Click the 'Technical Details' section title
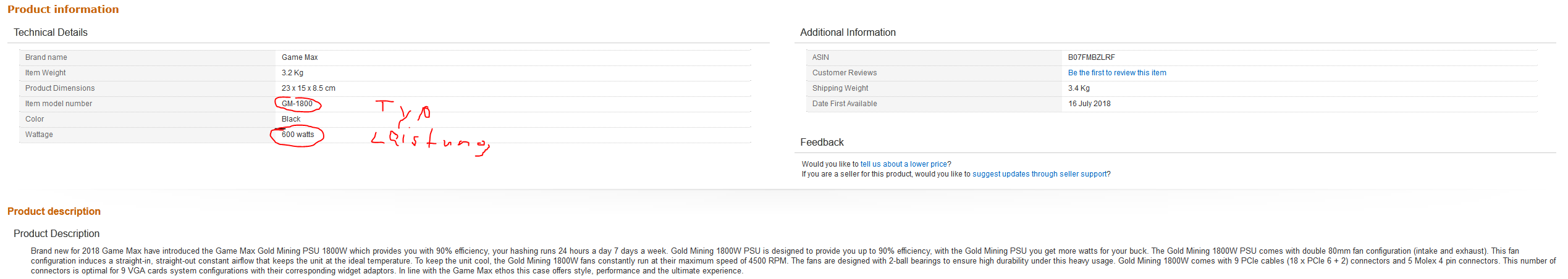This screenshot has height=279, width=1568. tap(51, 33)
